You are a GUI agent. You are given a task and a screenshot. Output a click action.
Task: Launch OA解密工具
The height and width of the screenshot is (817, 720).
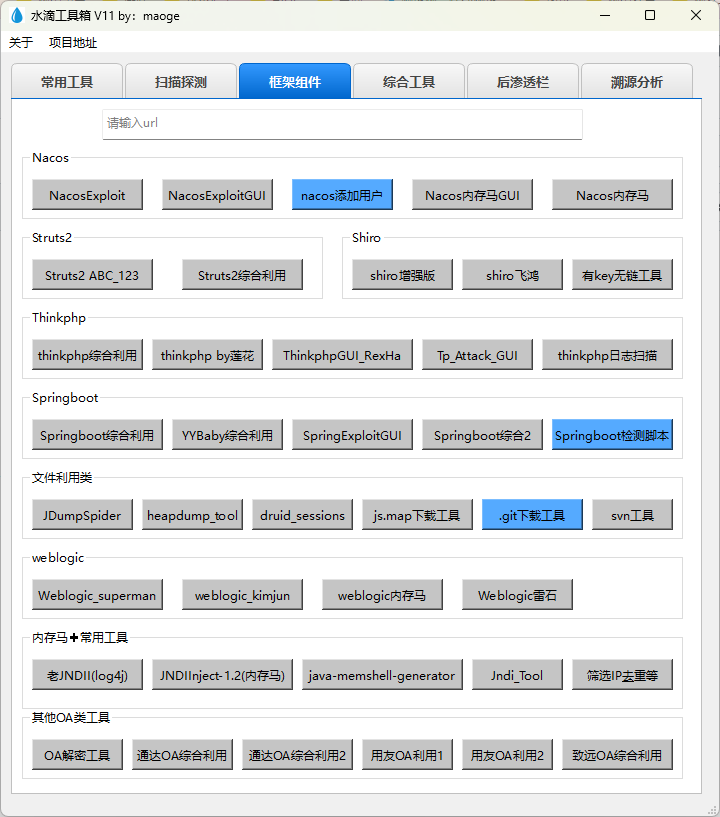coord(77,754)
